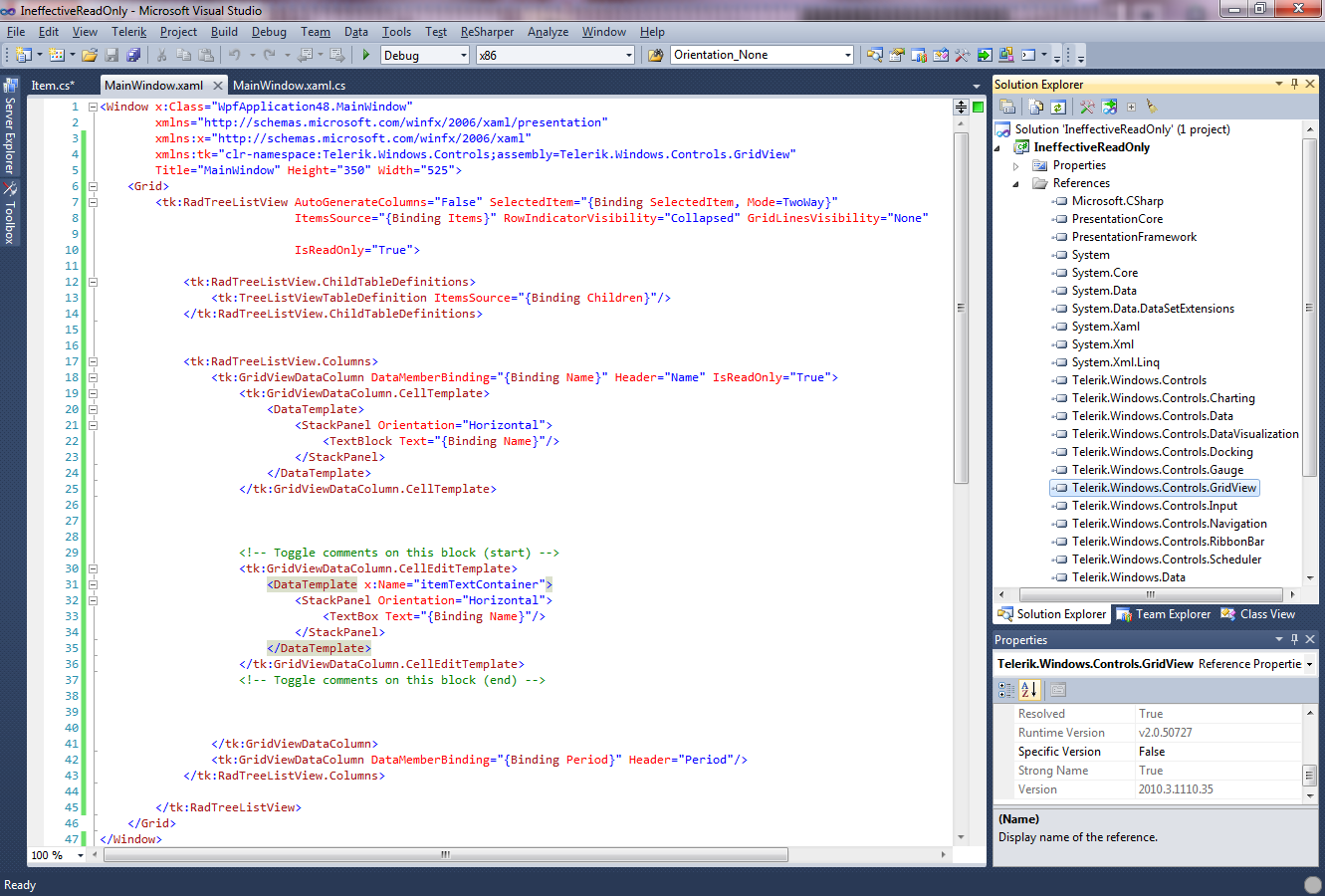Screen dimensions: 1325x896
Task: Click Refresh icon in Solution Explorer toolbar
Action: click(x=1058, y=107)
